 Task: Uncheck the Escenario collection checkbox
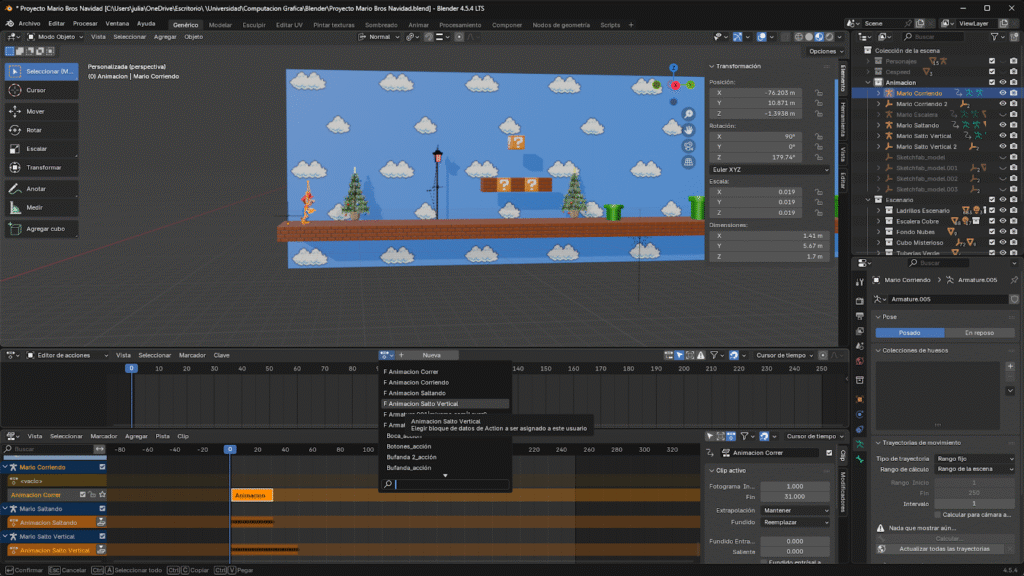[992, 200]
